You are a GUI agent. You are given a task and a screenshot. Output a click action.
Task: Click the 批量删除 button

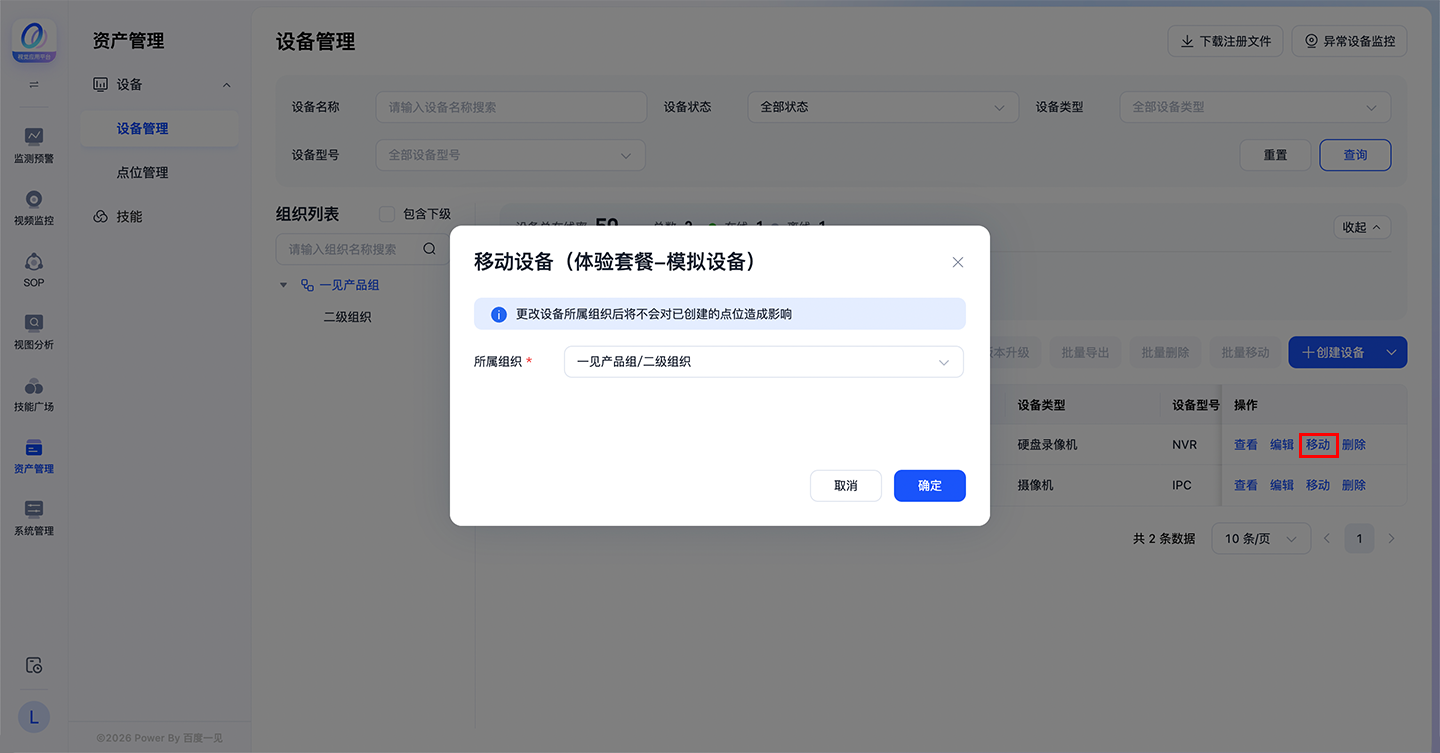(1165, 353)
